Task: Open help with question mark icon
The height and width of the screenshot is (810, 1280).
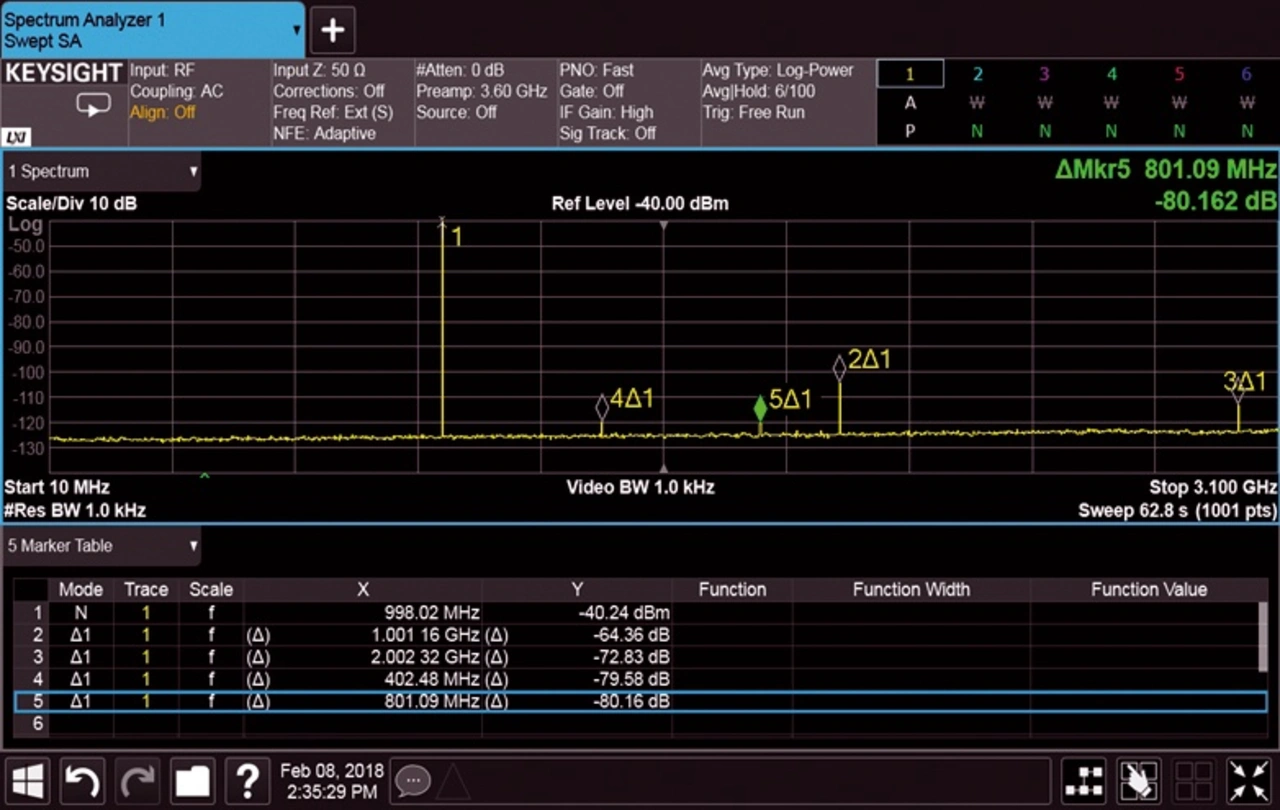Action: 246,780
